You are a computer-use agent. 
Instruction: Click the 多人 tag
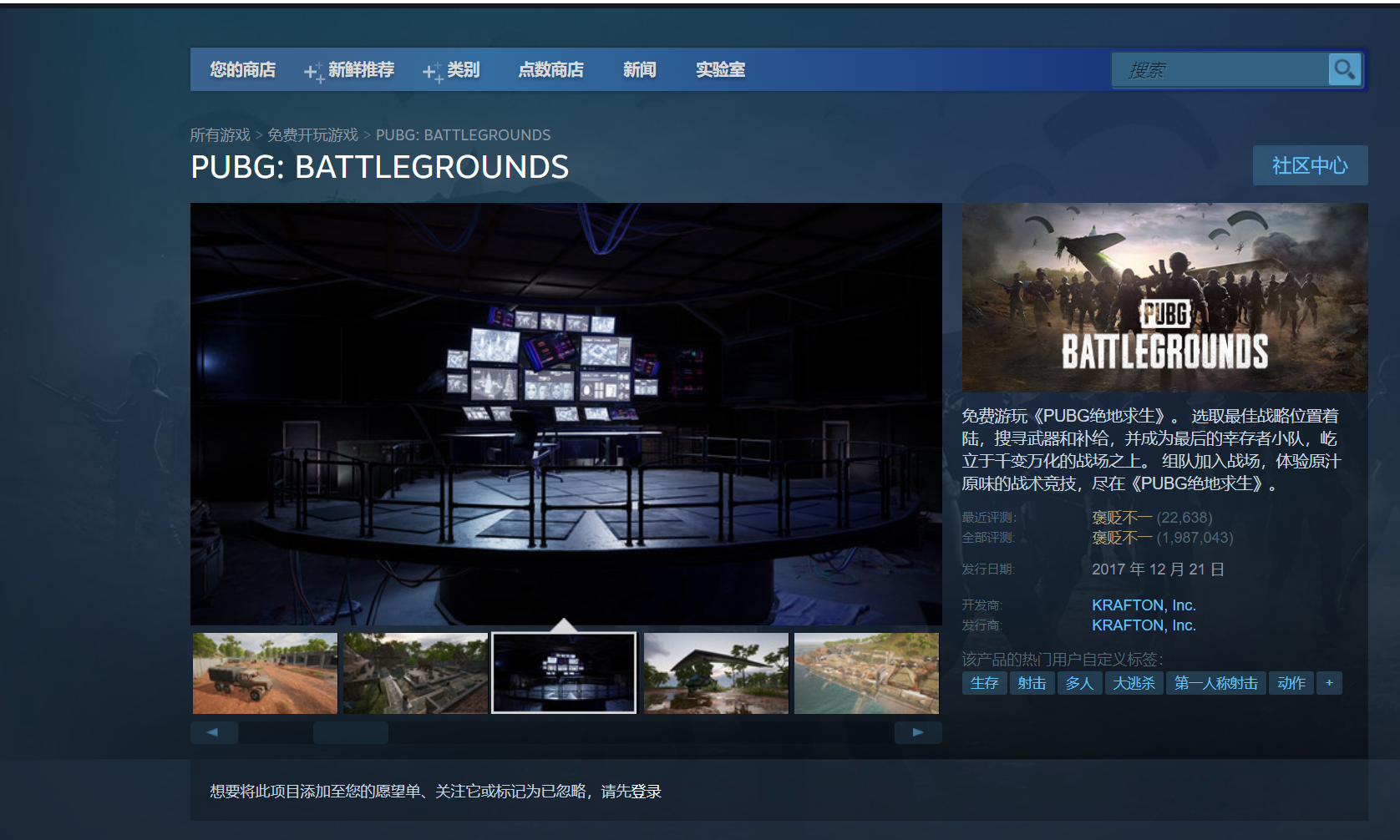tap(1079, 683)
